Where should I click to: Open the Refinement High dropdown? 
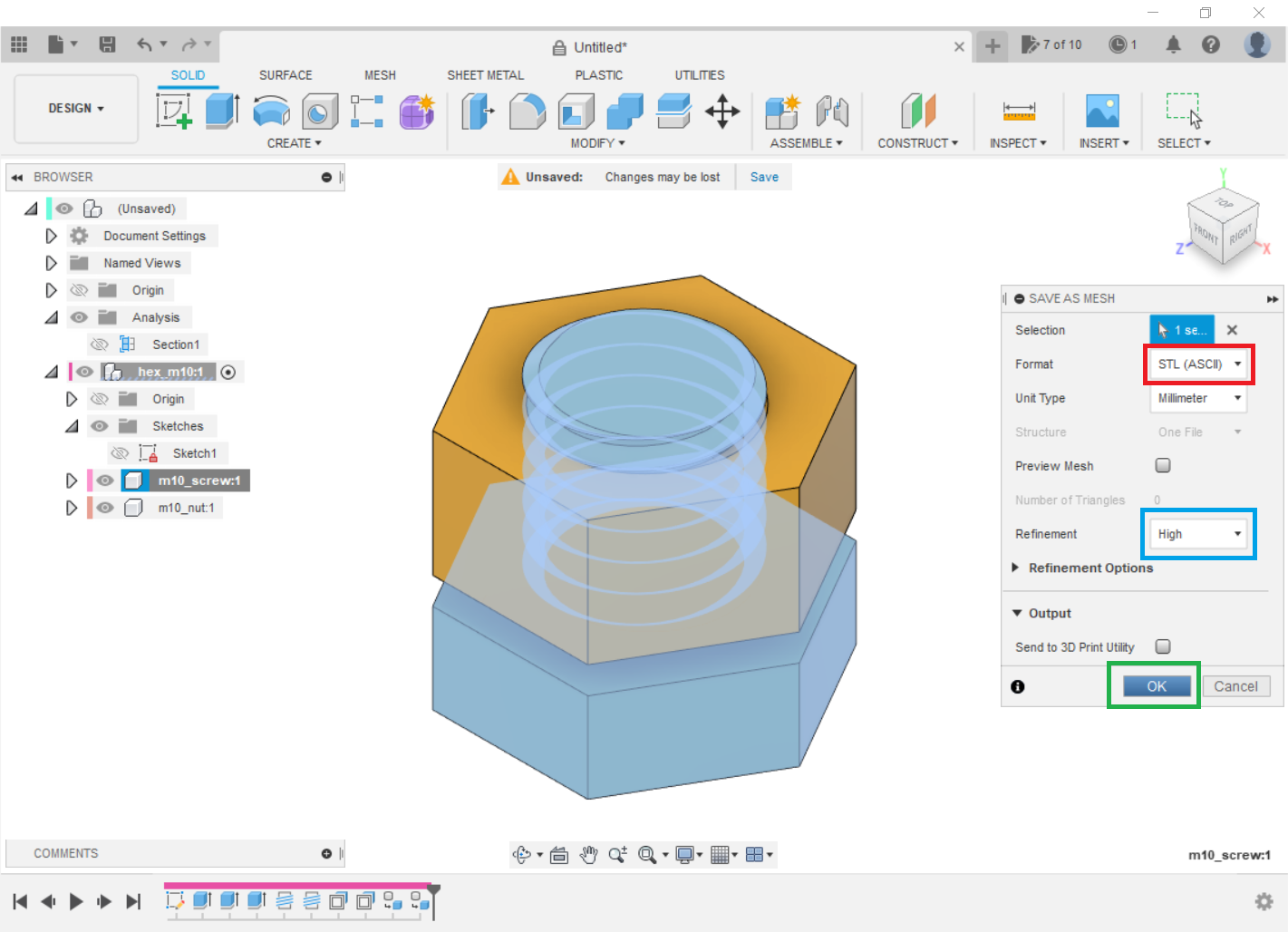coord(1198,534)
